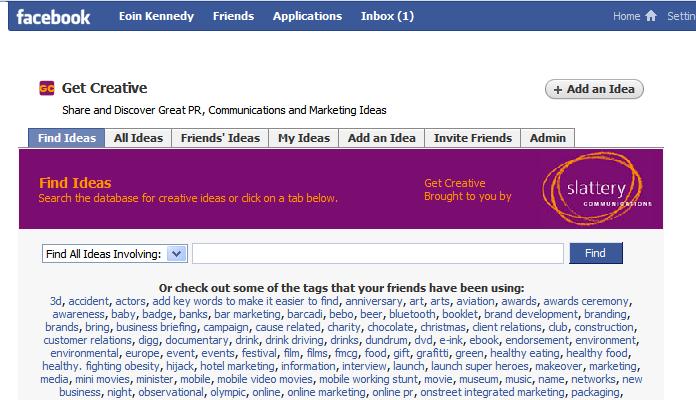696x400 pixels.
Task: Click the mobile working stunt tag
Action: pos(368,379)
